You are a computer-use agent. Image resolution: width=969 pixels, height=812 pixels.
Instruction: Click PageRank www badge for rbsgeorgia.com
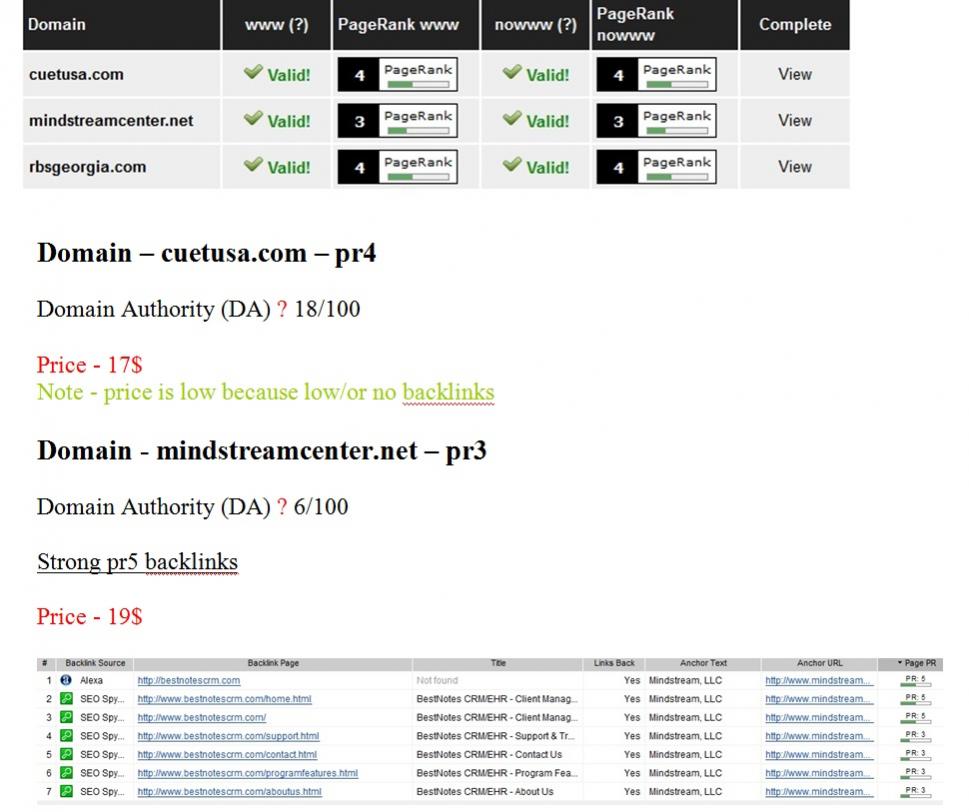pyautogui.click(x=397, y=167)
